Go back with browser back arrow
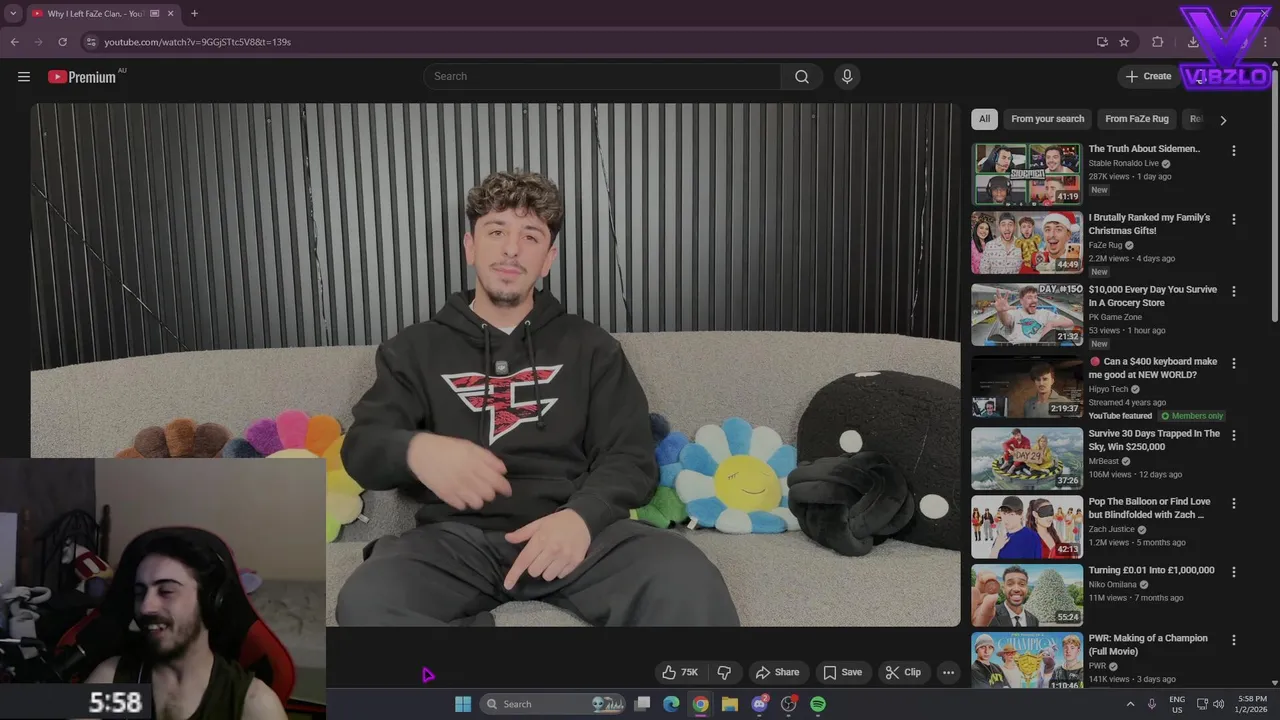Image resolution: width=1280 pixels, height=720 pixels. point(14,42)
